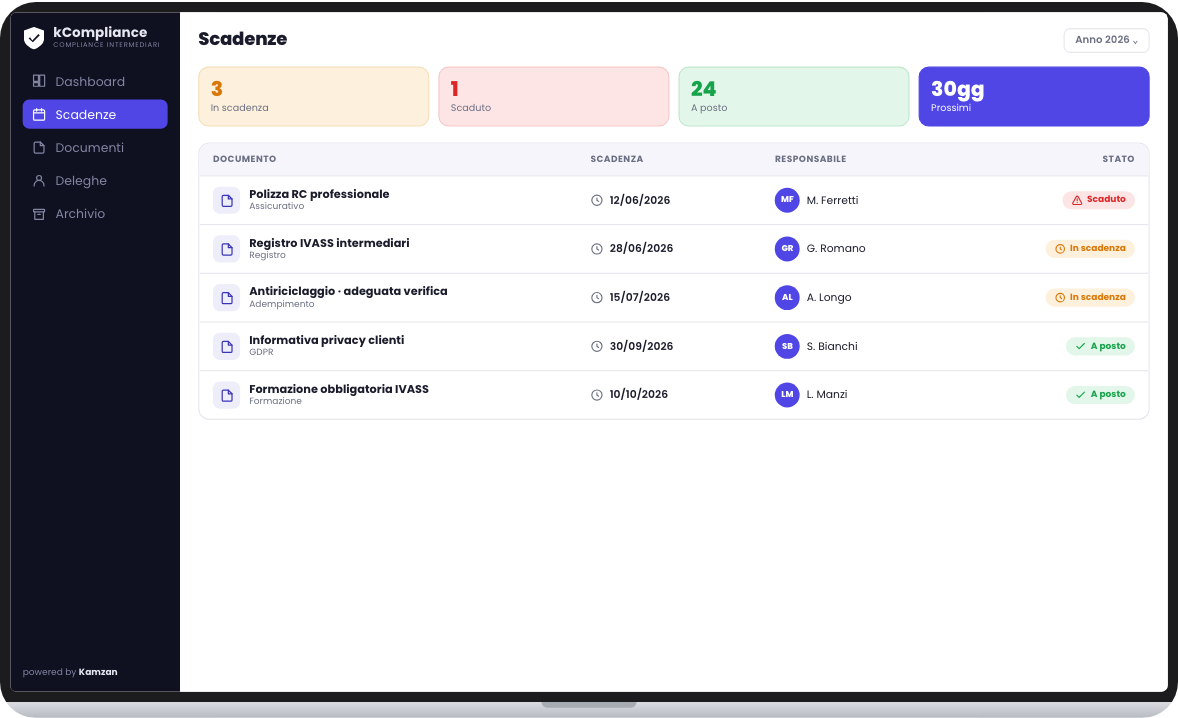The image size is (1178, 718).
Task: Click the clock icon beside 12/06/2026
Action: click(597, 200)
